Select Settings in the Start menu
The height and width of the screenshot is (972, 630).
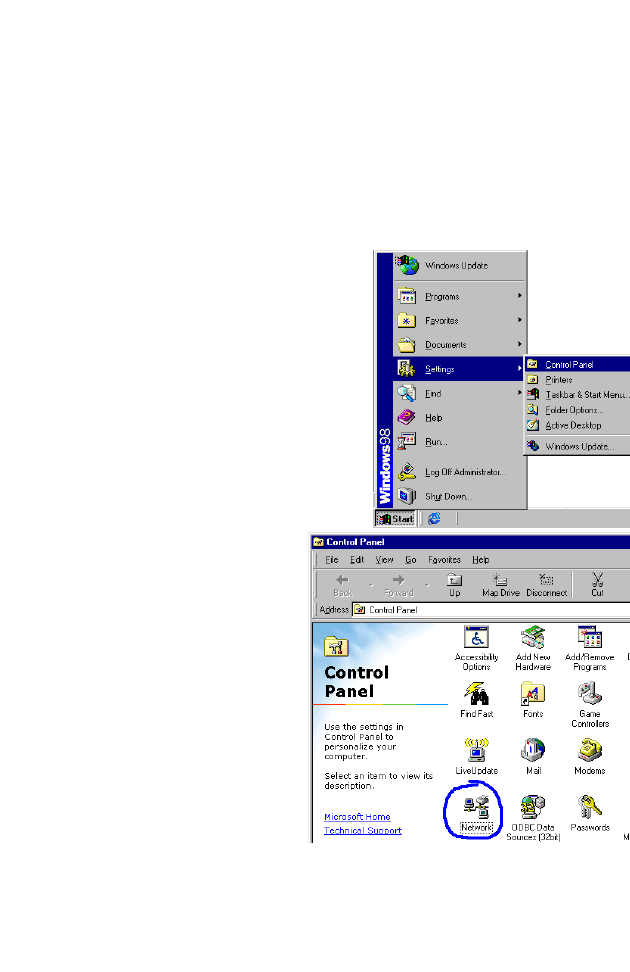[459, 369]
